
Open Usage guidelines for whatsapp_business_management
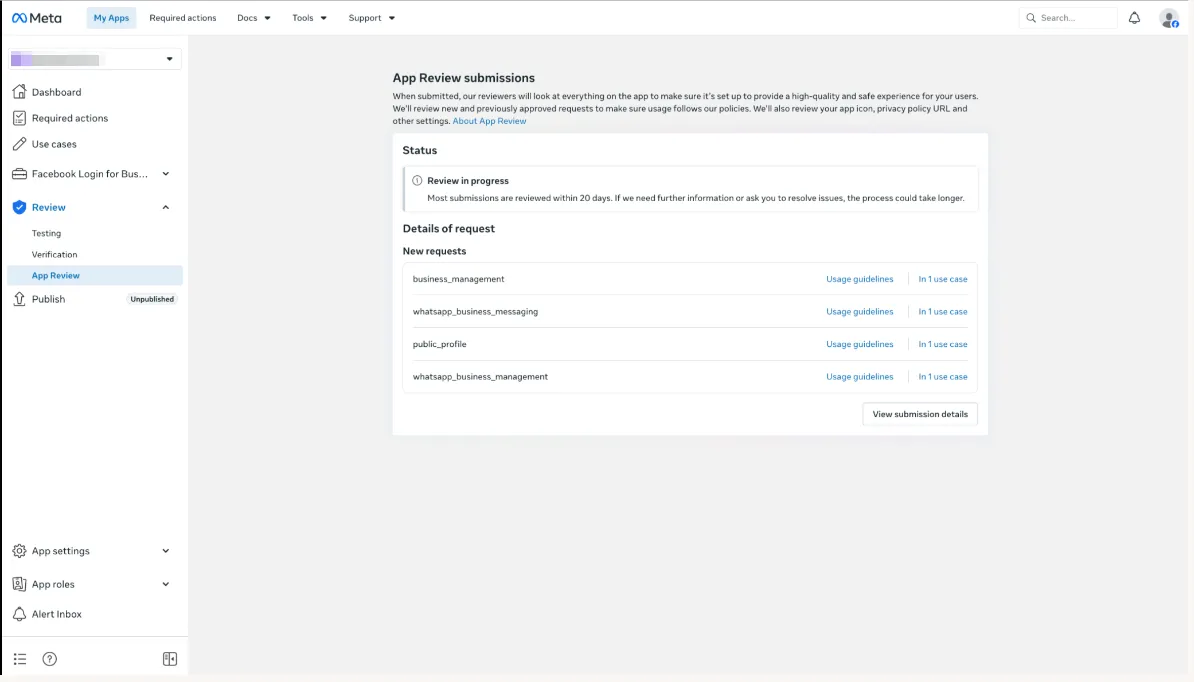[860, 377]
